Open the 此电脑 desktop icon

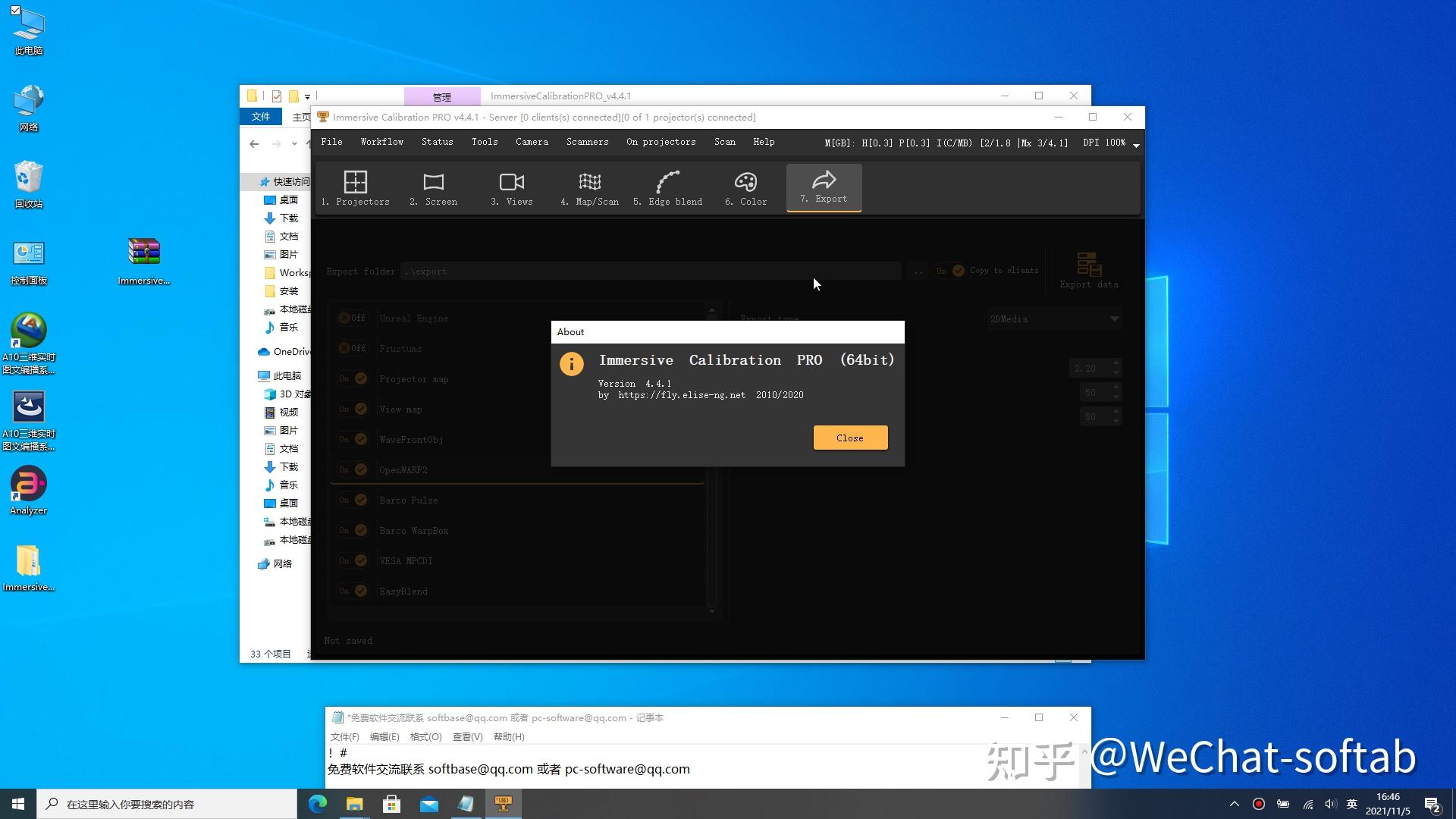point(29,32)
